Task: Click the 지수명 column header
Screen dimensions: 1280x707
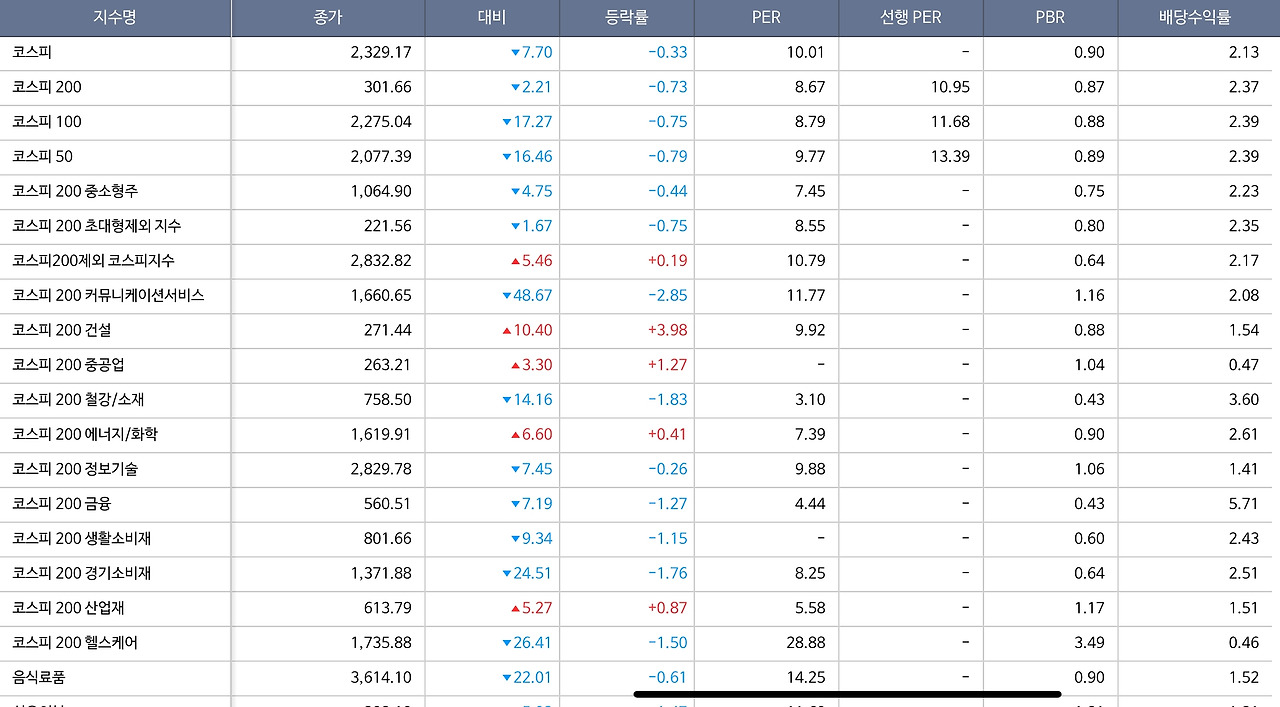Action: coord(115,17)
